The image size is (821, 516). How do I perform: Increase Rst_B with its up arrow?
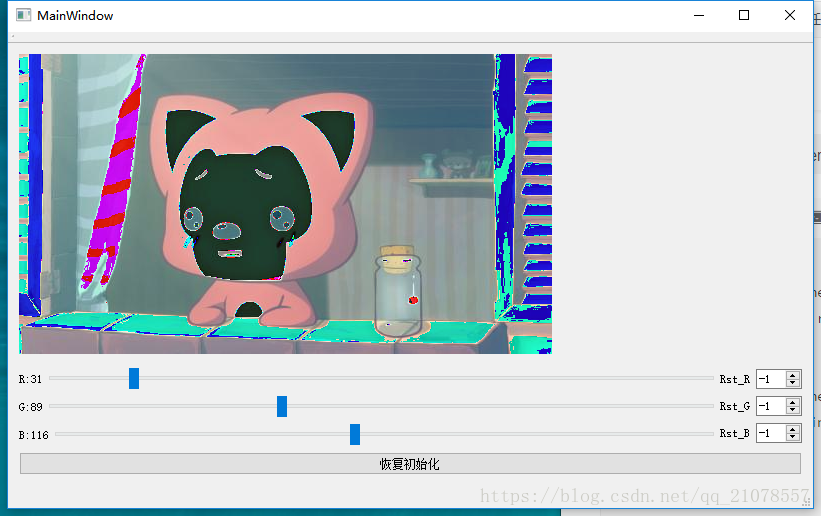(793, 430)
